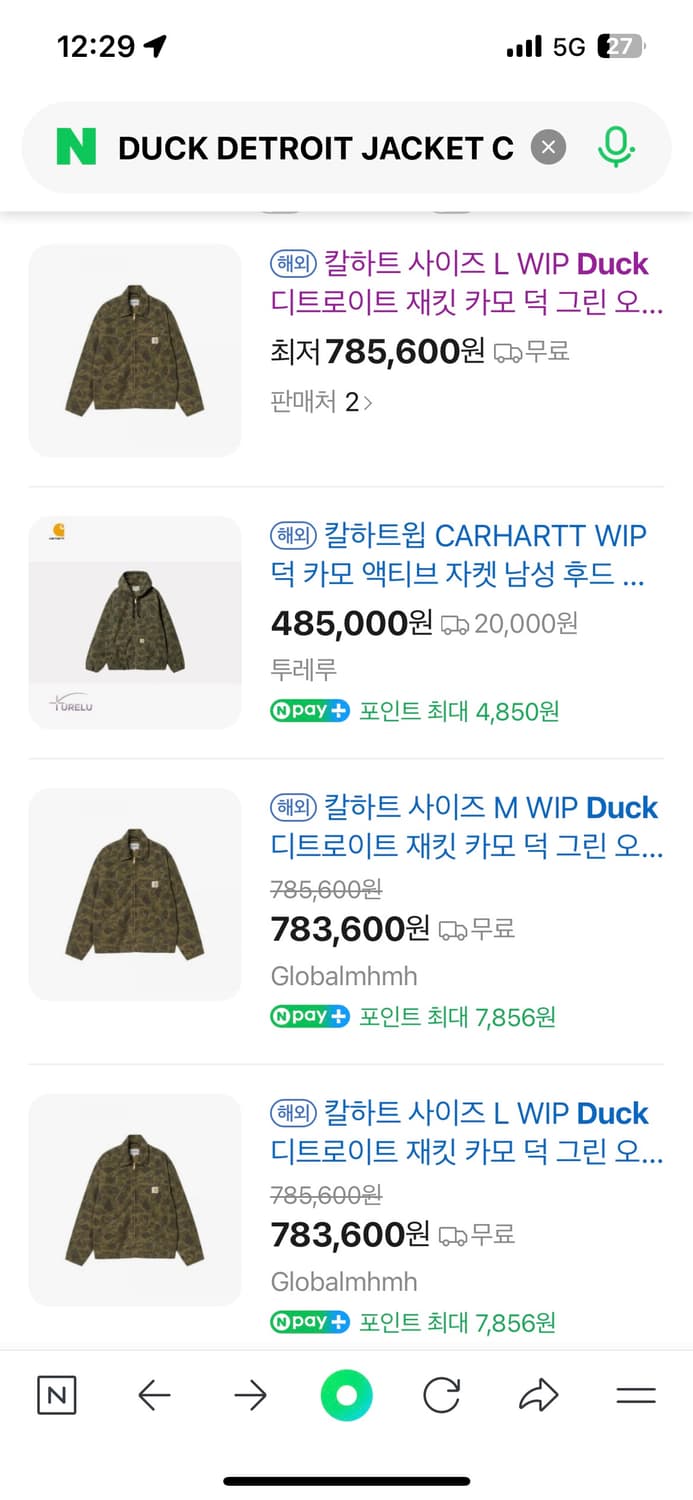Tap the Globalmhmh seller under size M jacket
The width and height of the screenshot is (693, 1500).
(x=344, y=976)
